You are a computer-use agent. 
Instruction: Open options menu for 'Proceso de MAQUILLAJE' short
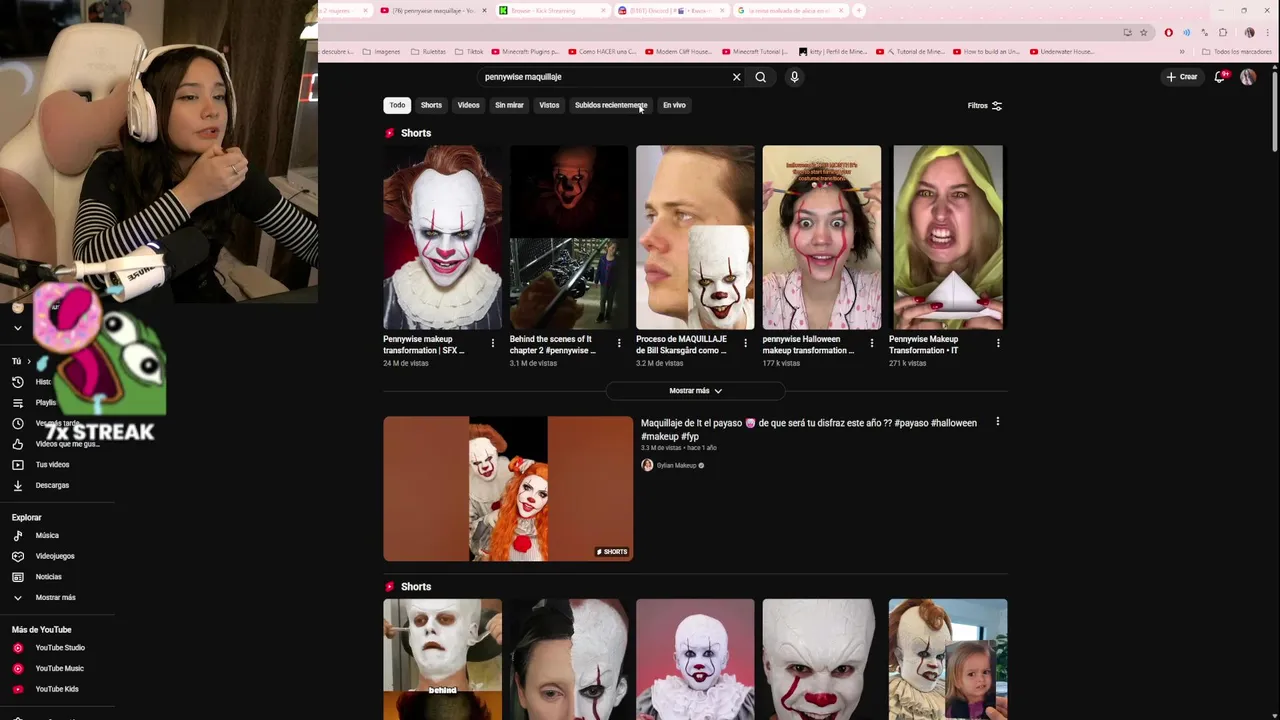click(x=745, y=343)
